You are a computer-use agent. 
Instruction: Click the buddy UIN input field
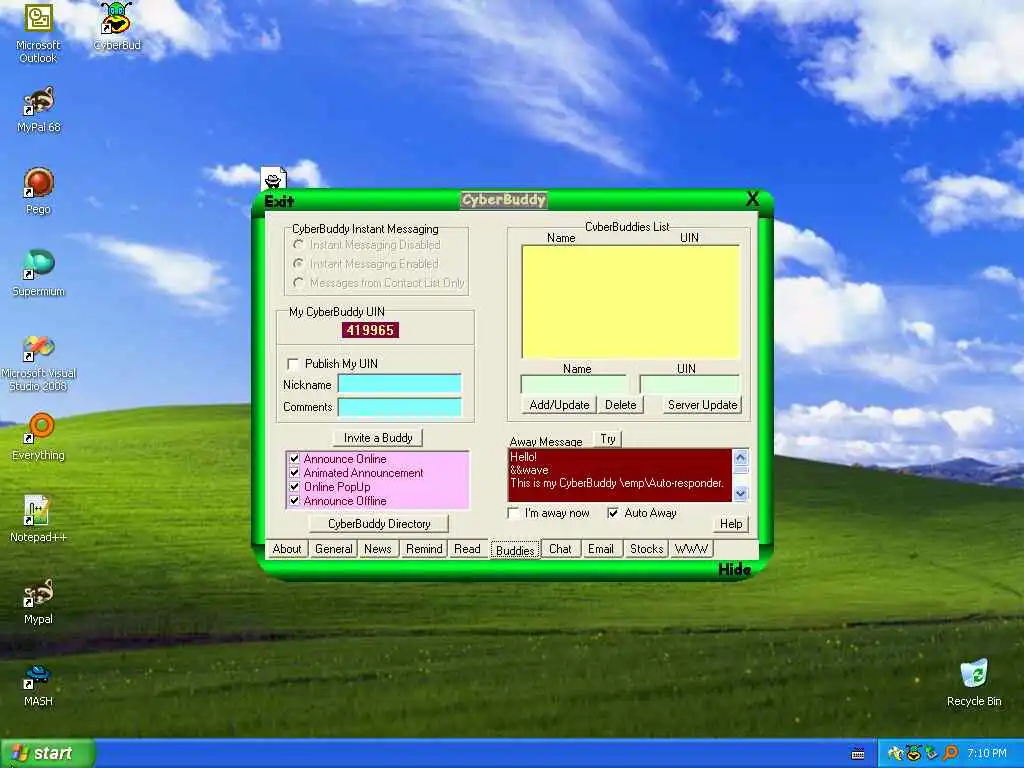click(x=690, y=384)
